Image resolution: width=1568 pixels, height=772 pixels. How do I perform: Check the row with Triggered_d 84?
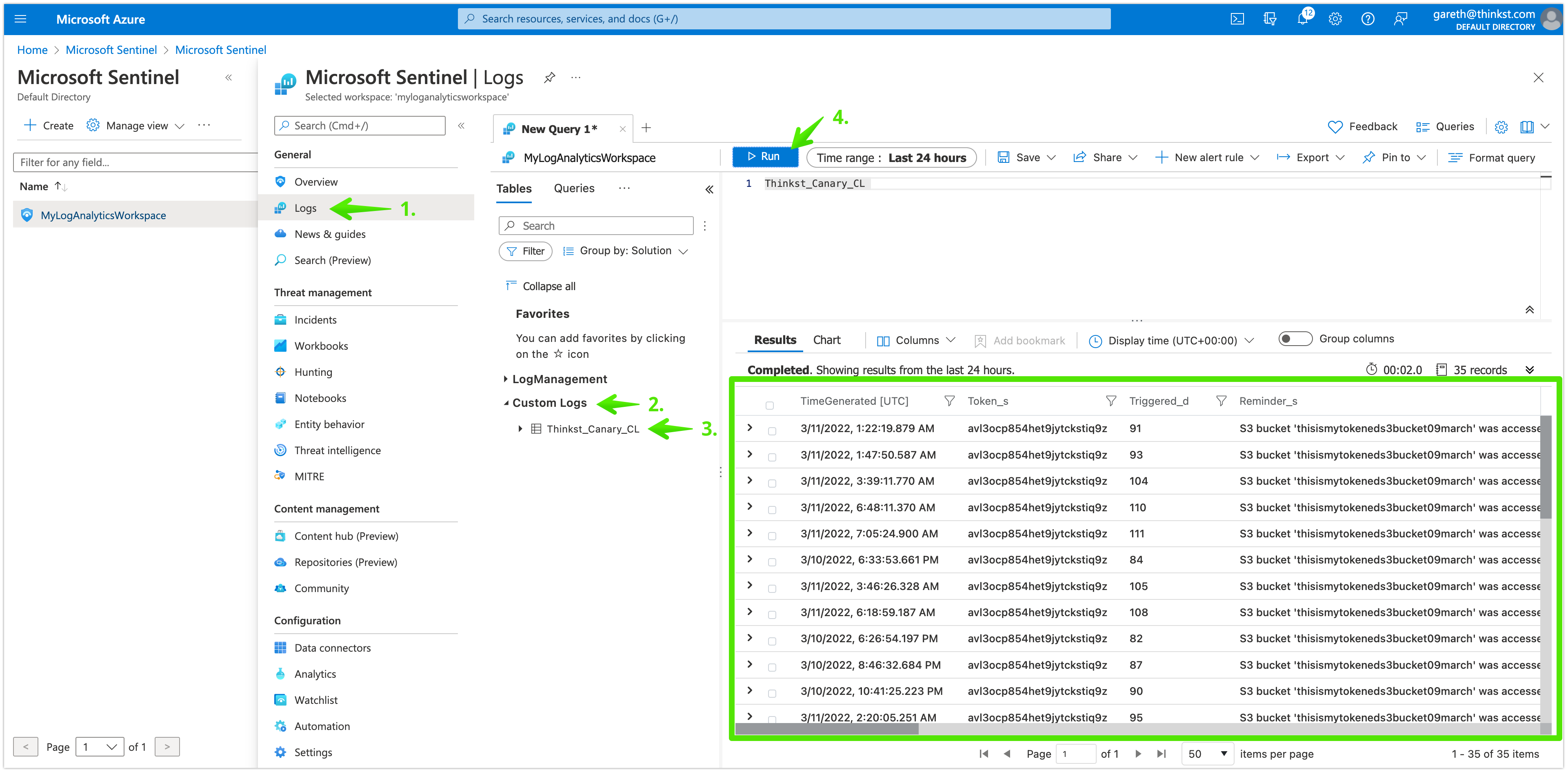(772, 562)
